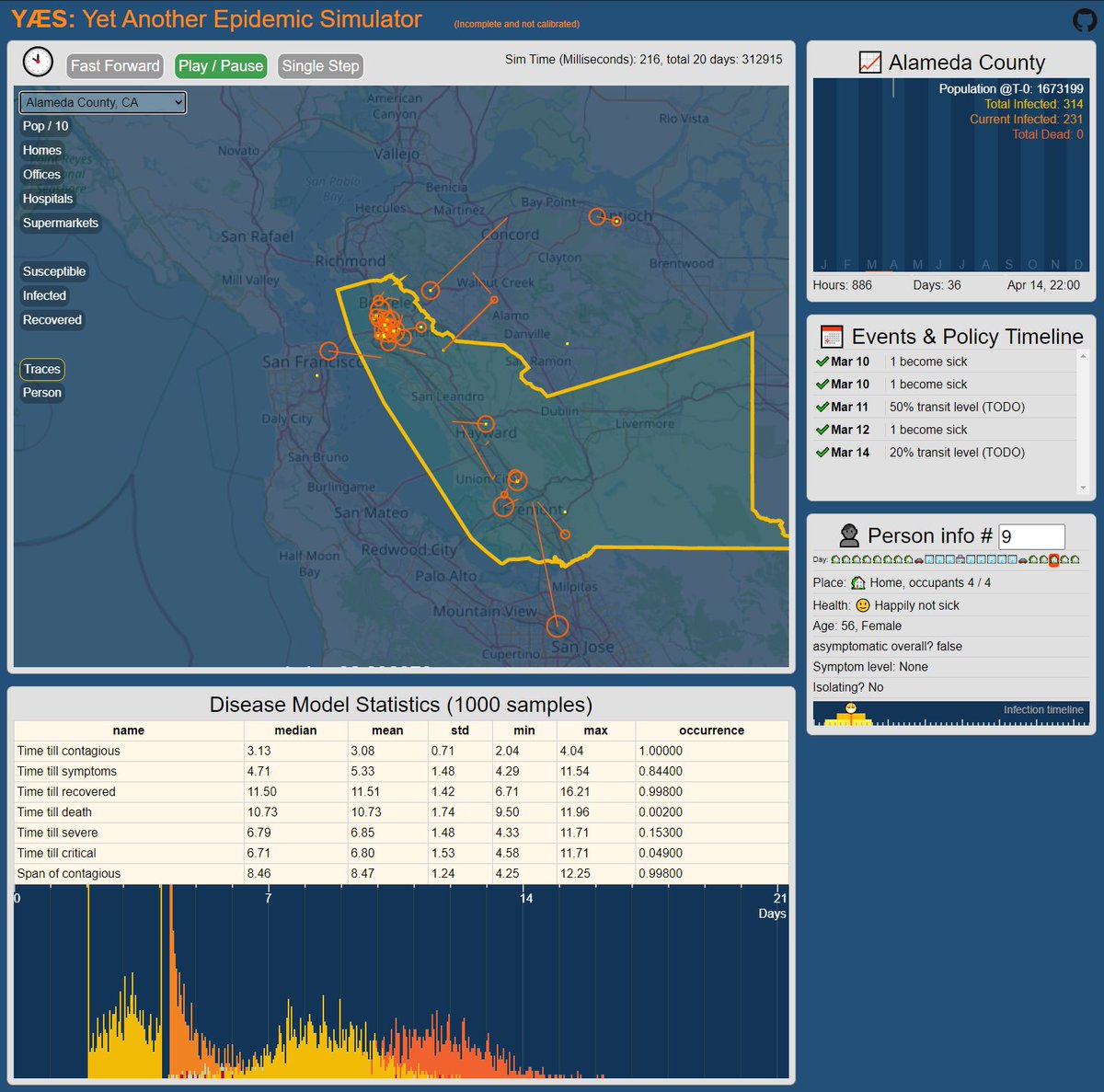Click the "Symptom level: None" row
The width and height of the screenshot is (1104, 1092).
(x=951, y=667)
